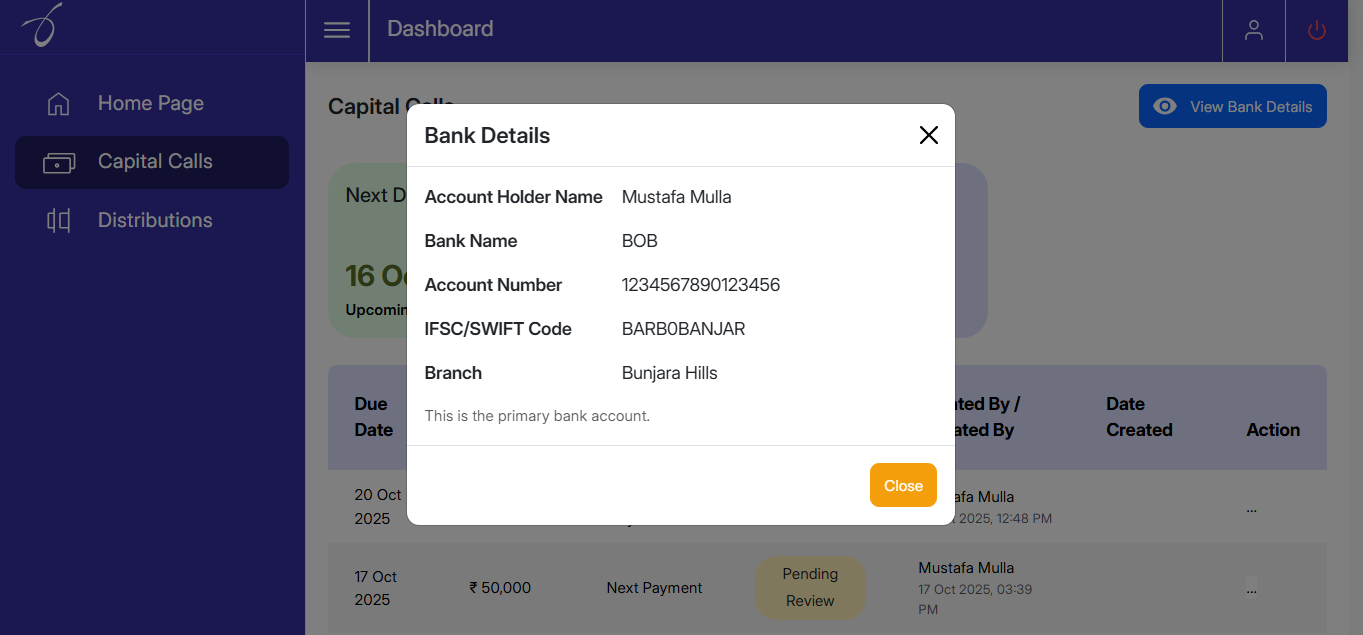Open action menu for 17 Oct row

[x=1251, y=588]
